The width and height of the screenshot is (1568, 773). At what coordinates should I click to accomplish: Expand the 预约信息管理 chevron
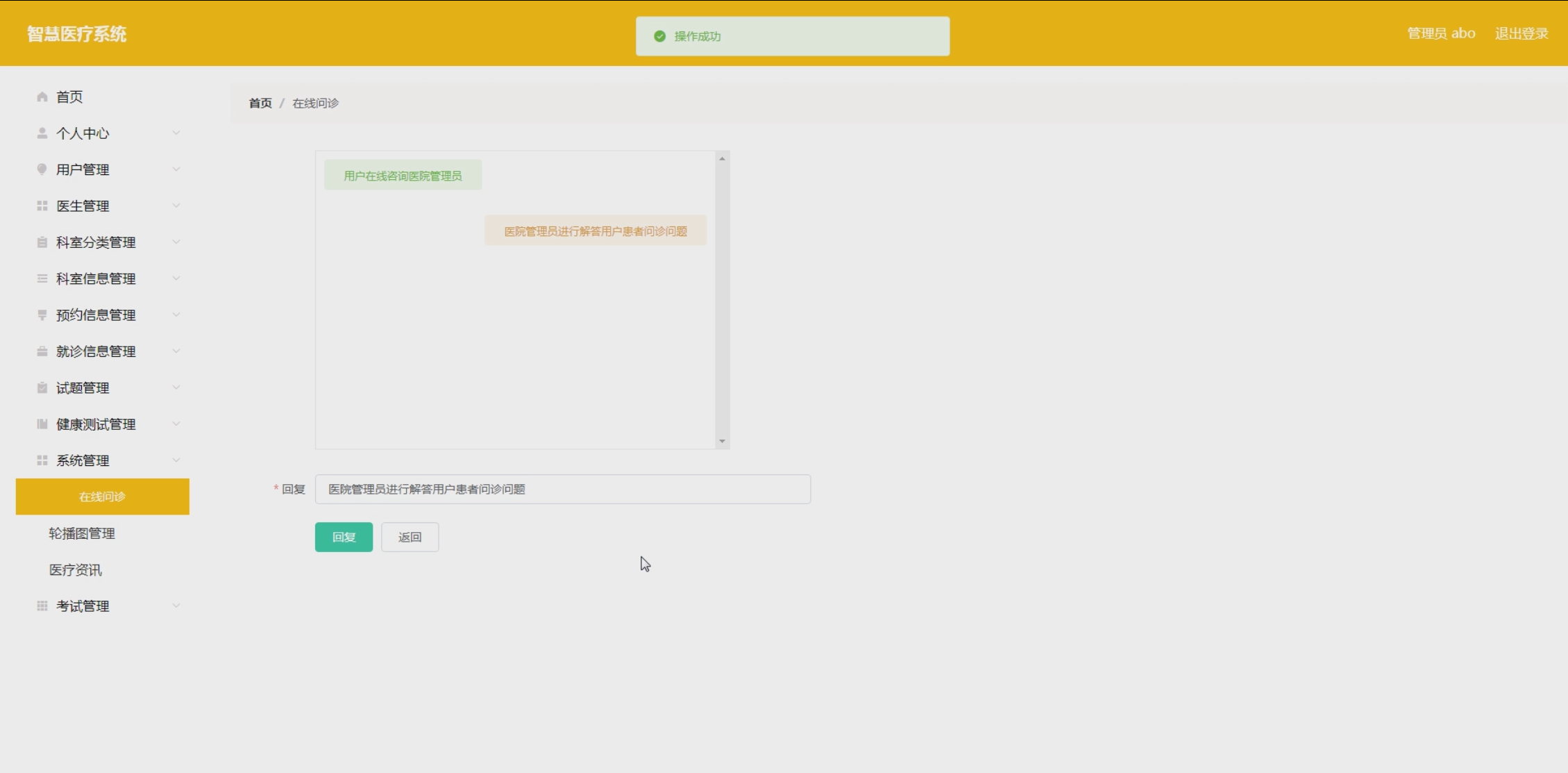click(x=176, y=315)
